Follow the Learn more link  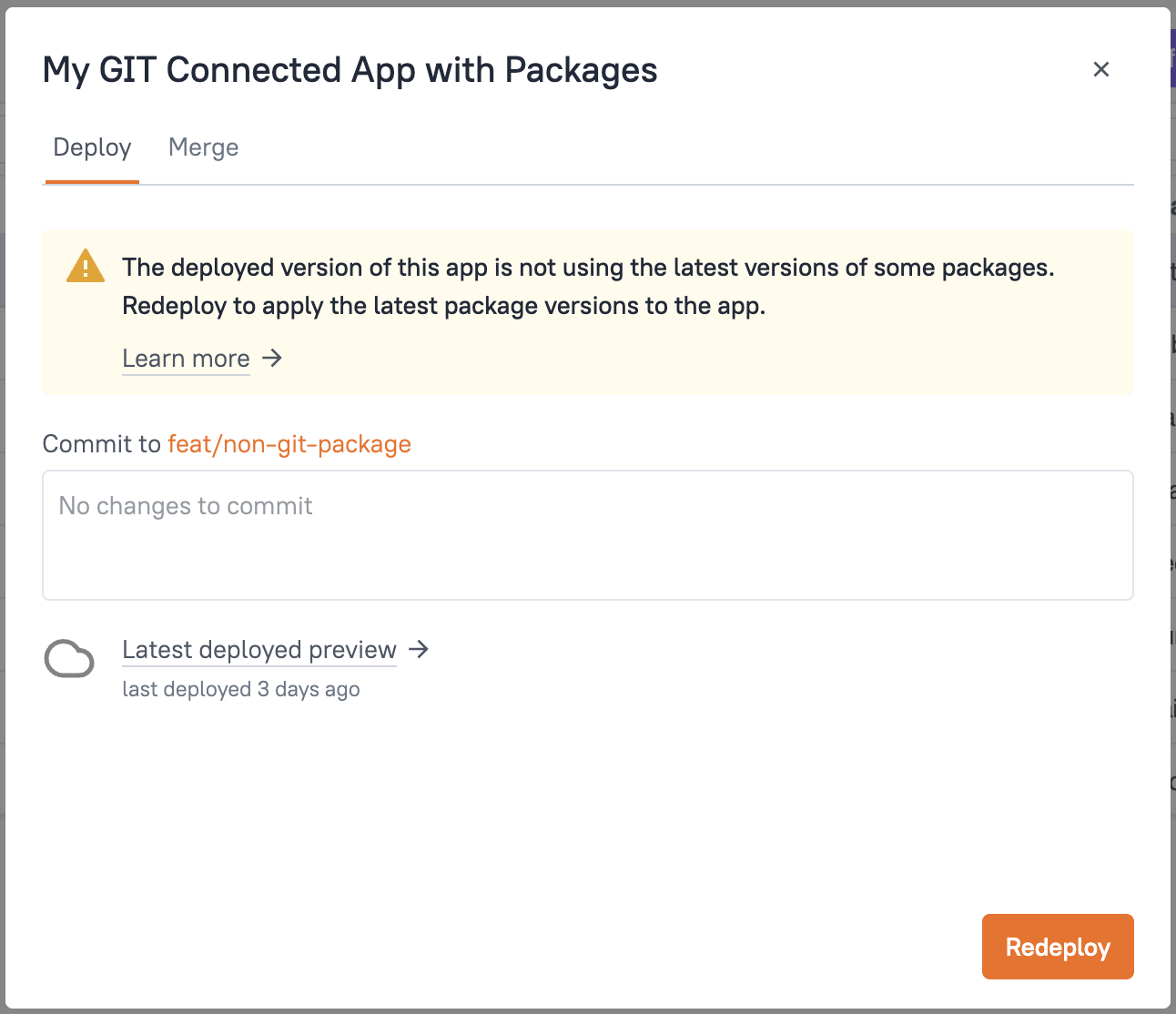pyautogui.click(x=186, y=359)
